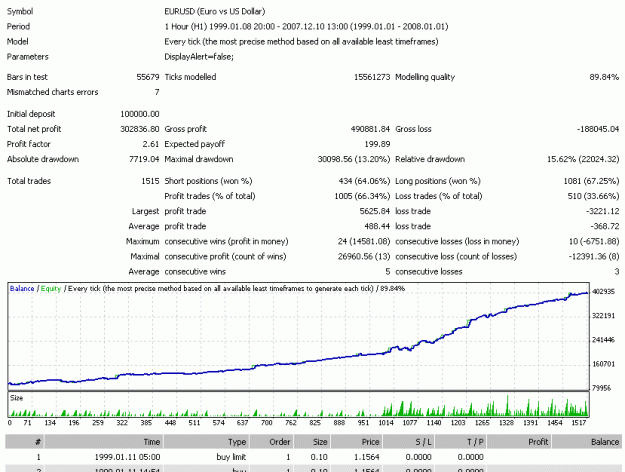Click the Profit trades value 1005 (66.34%)
The image size is (625, 472).
[x=362, y=197]
